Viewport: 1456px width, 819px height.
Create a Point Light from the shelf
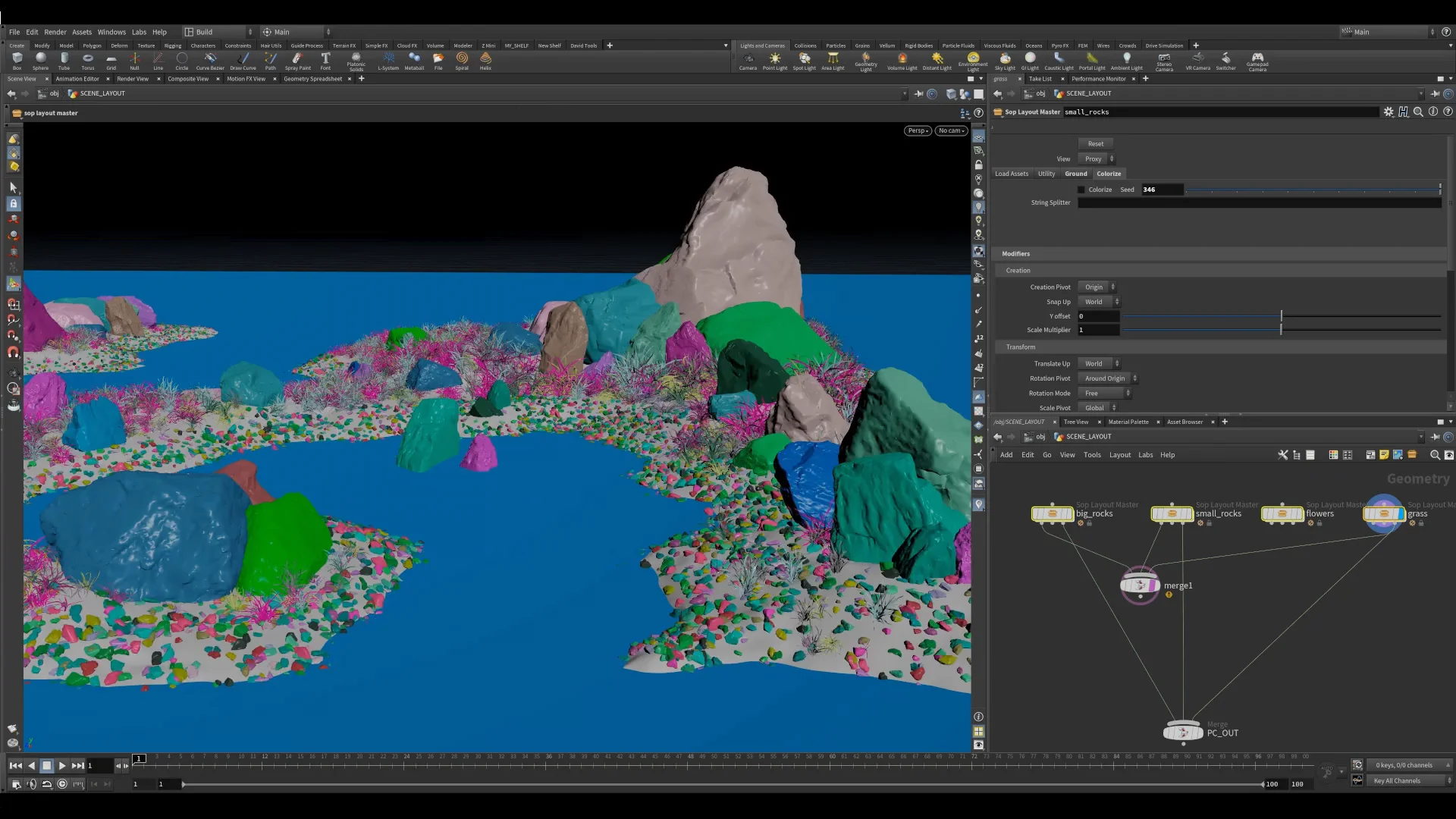[775, 61]
